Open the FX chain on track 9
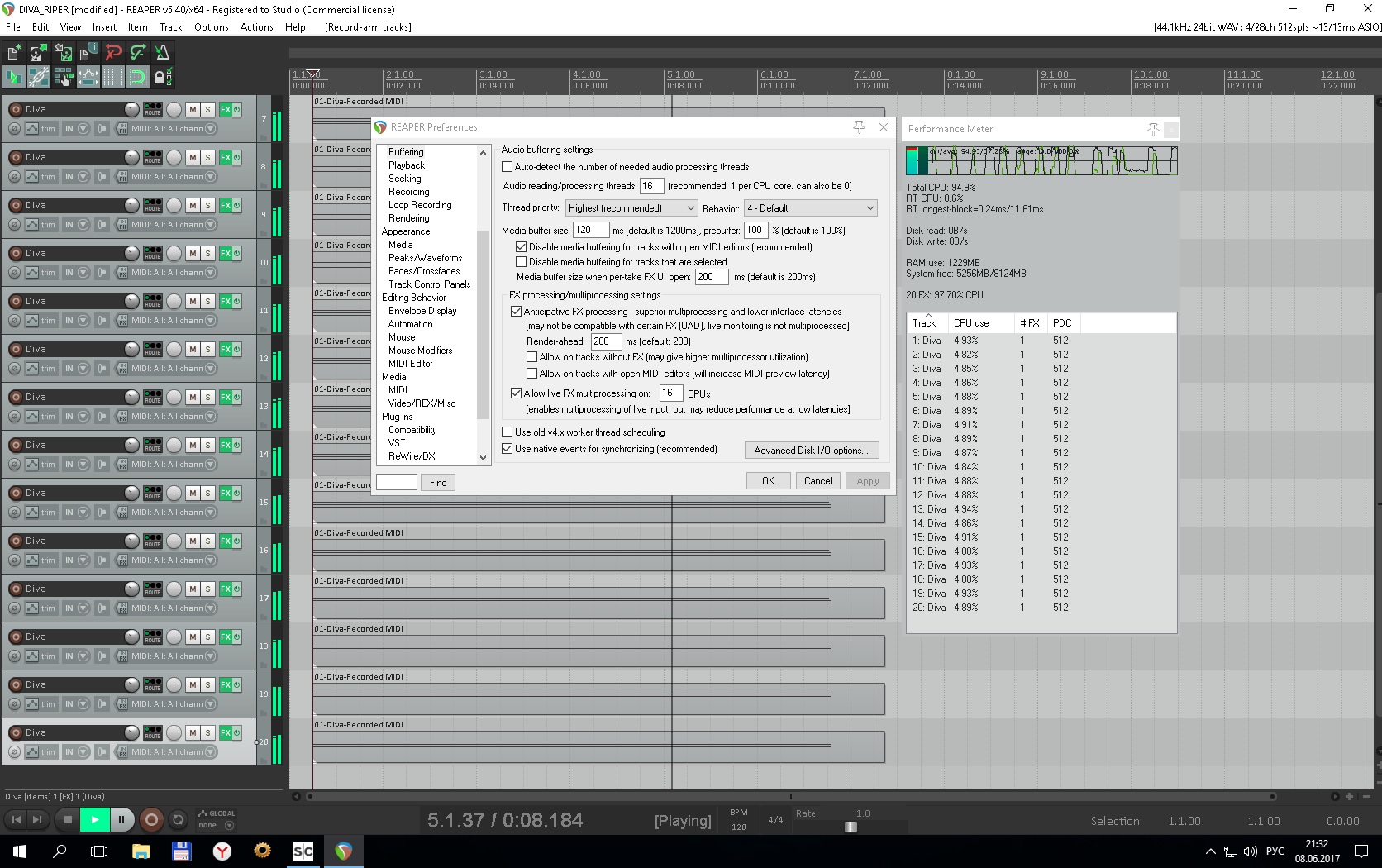The image size is (1382, 868). pos(225,205)
